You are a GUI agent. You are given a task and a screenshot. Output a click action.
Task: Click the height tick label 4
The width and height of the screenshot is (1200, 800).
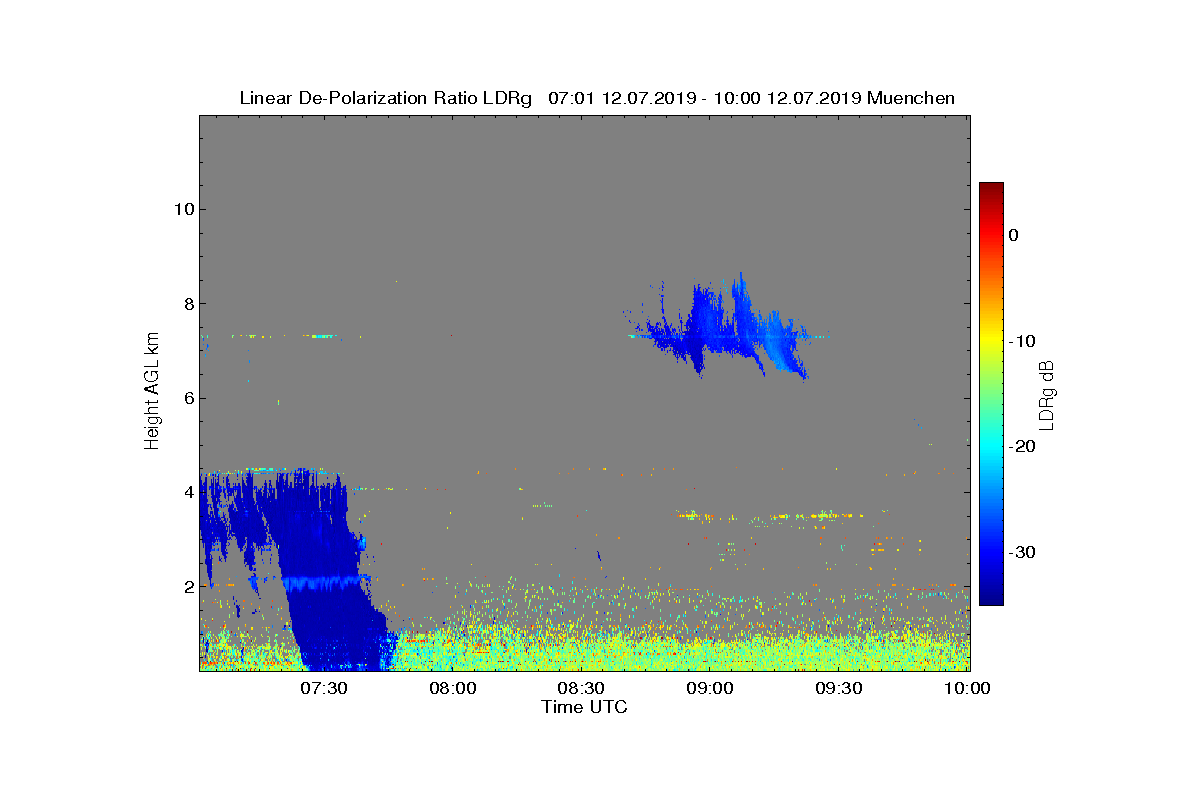pos(187,493)
